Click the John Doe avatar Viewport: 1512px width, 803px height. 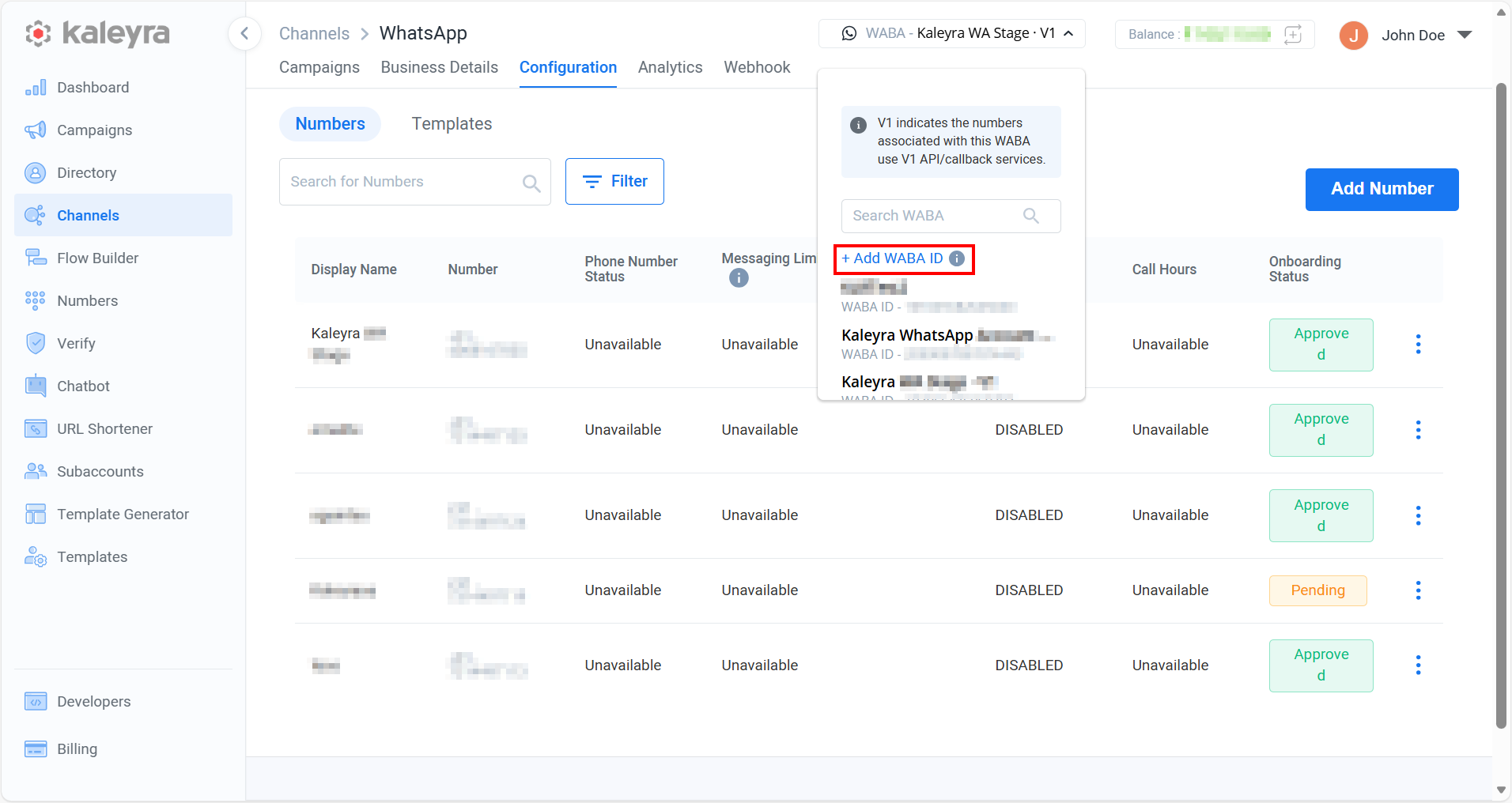pyautogui.click(x=1354, y=36)
